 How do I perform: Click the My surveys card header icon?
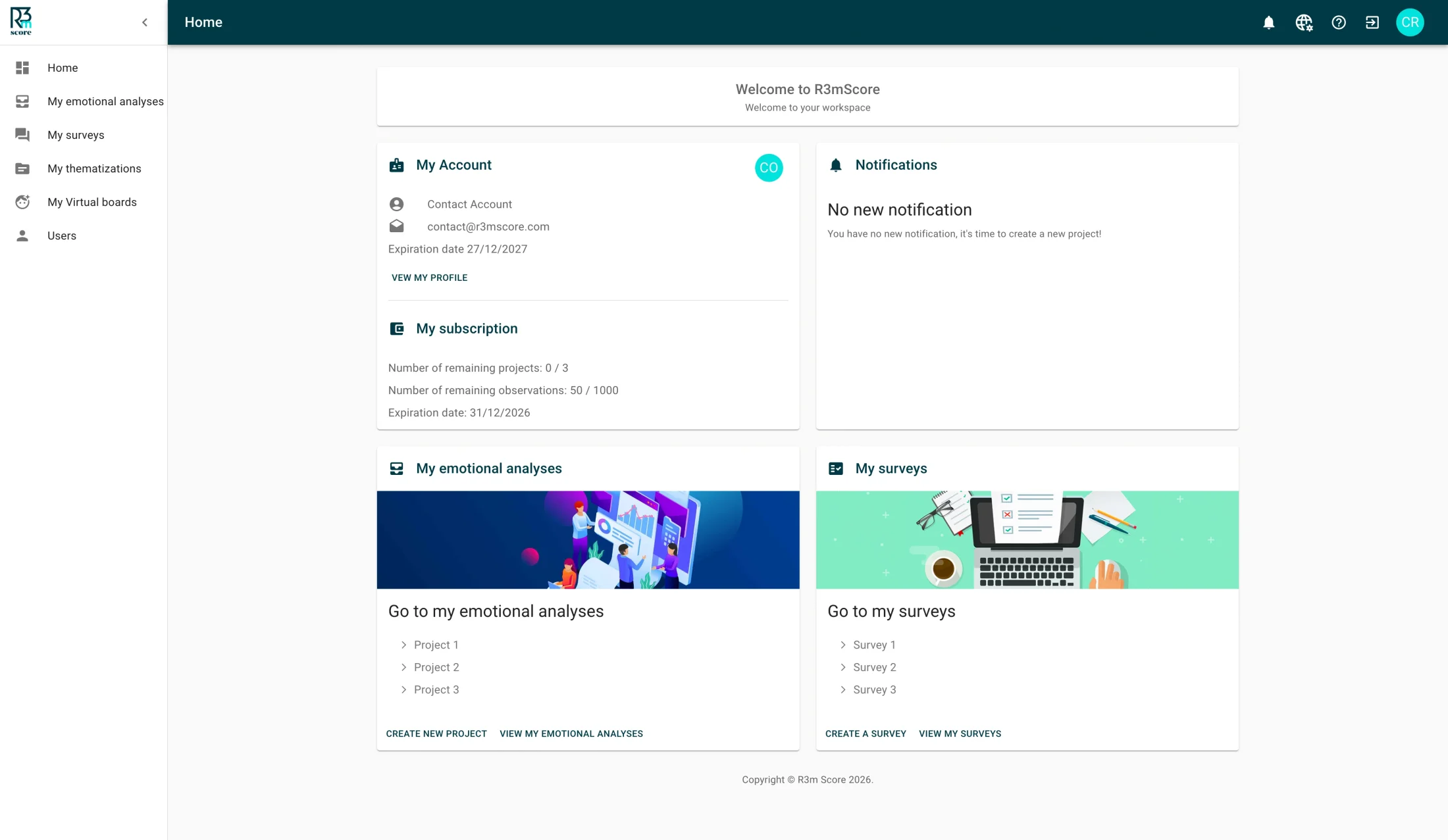836,469
